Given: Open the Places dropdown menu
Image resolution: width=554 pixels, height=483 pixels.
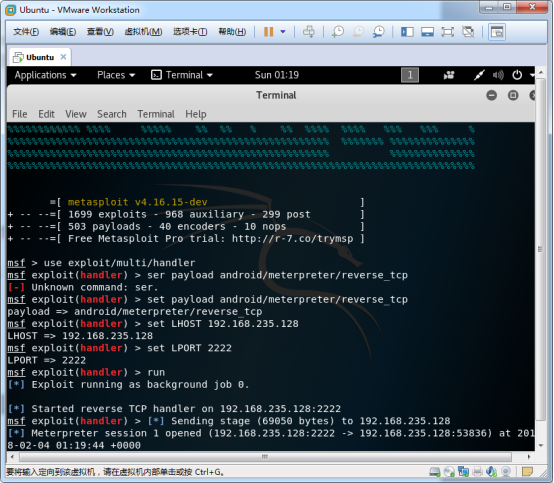Looking at the screenshot, I should (x=116, y=75).
